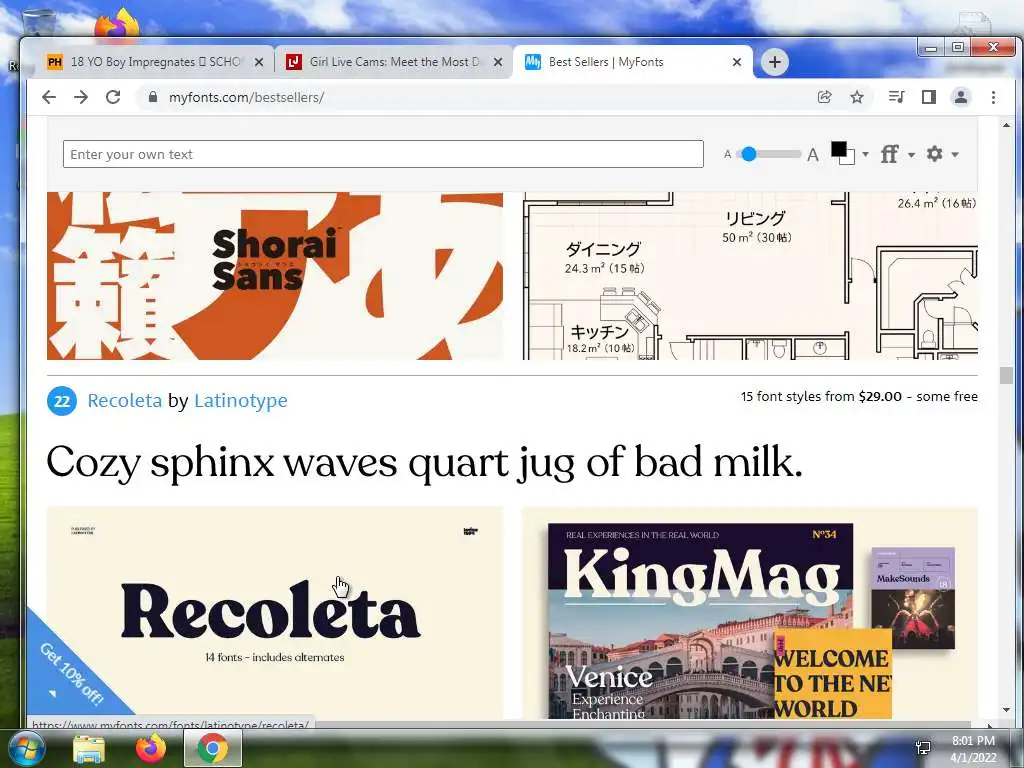This screenshot has width=1024, height=768.
Task: Go forward in browser history
Action: pyautogui.click(x=81, y=97)
